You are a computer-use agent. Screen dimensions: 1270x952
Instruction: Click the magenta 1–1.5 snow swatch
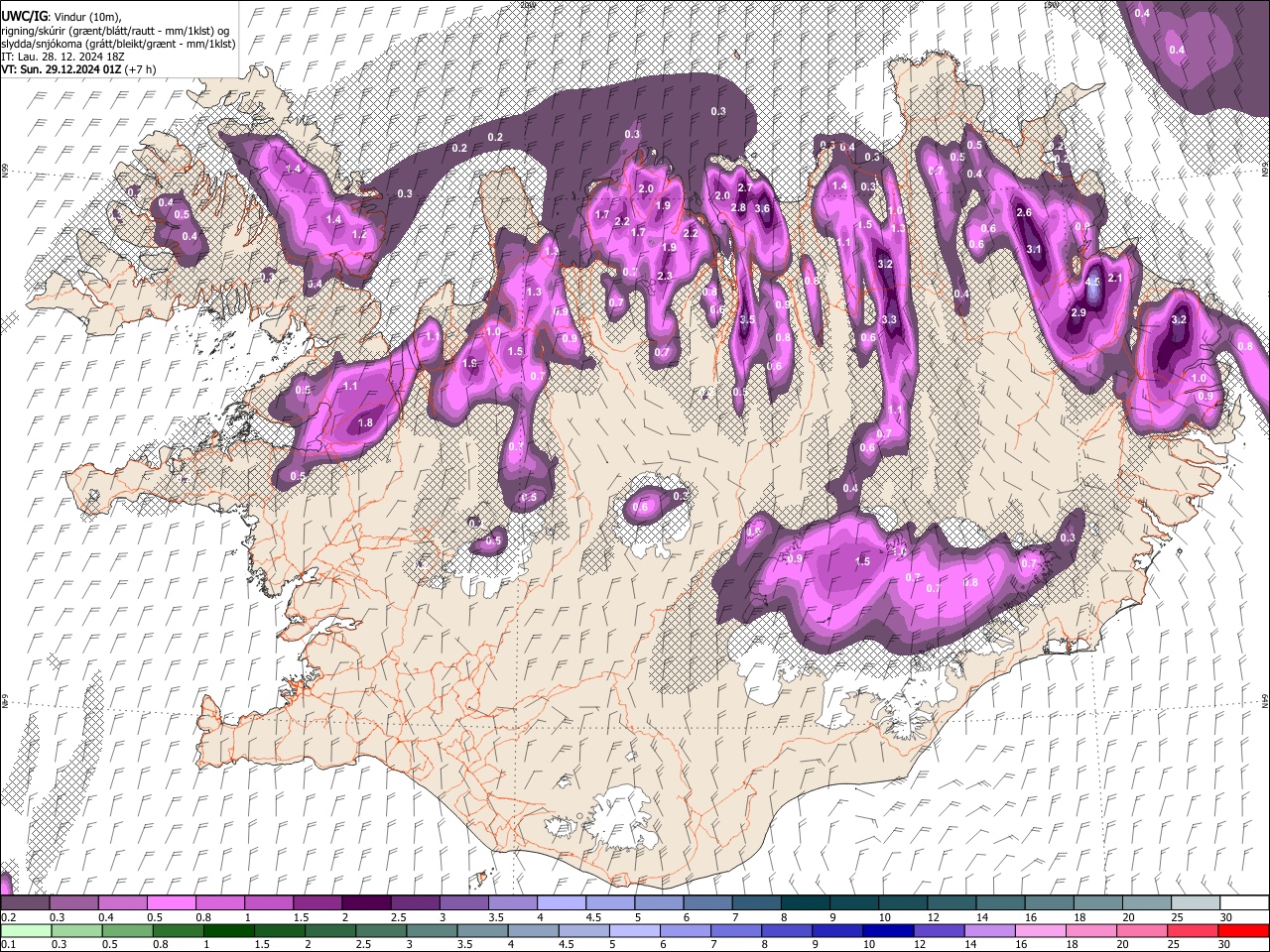pyautogui.click(x=268, y=902)
